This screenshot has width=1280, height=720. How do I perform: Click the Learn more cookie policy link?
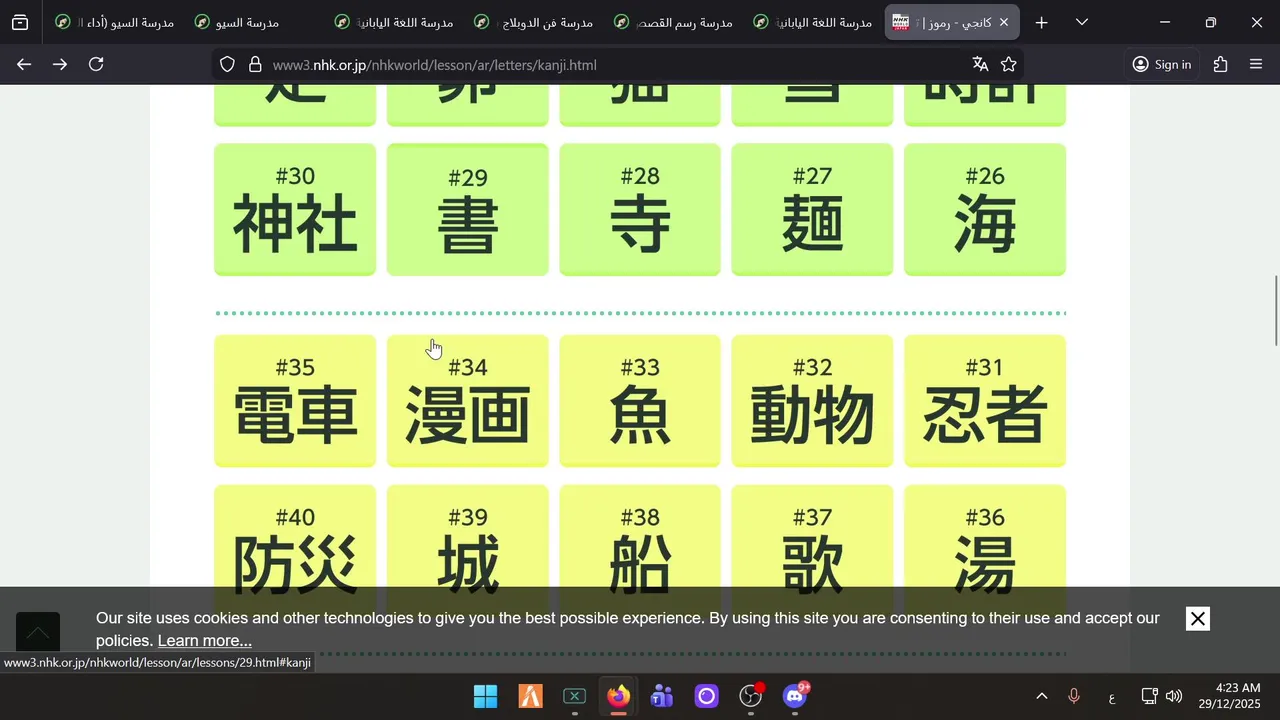(204, 641)
